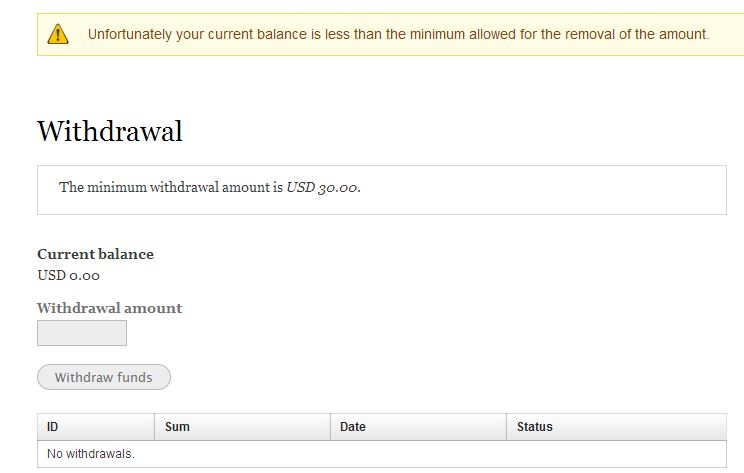Click the minimum withdrawal info box
This screenshot has height=473, width=744.
point(382,190)
